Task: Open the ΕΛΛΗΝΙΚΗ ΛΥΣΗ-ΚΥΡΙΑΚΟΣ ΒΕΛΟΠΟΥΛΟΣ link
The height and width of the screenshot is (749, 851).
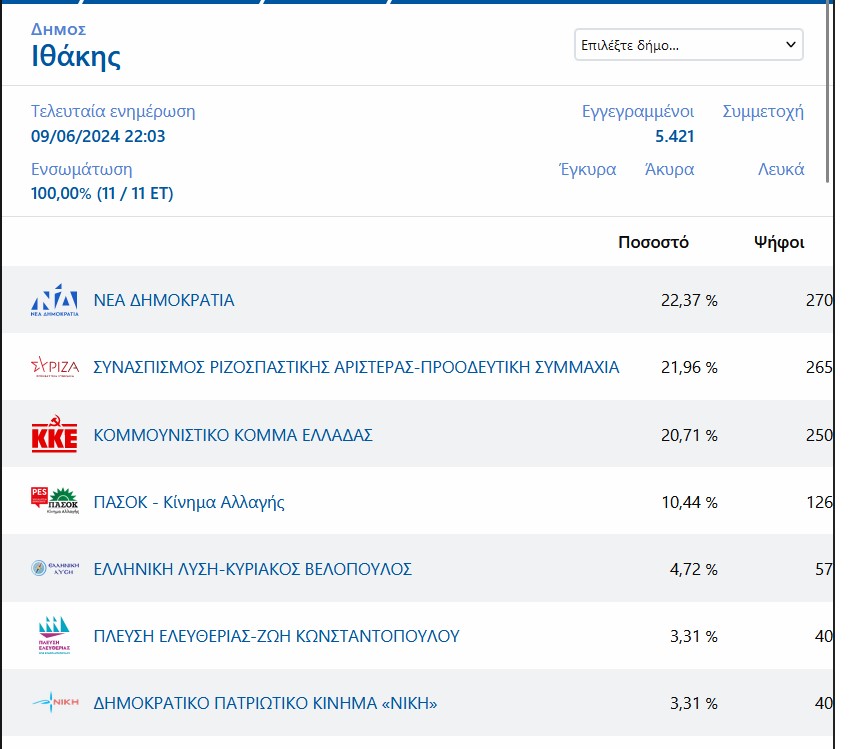Action: pos(252,569)
